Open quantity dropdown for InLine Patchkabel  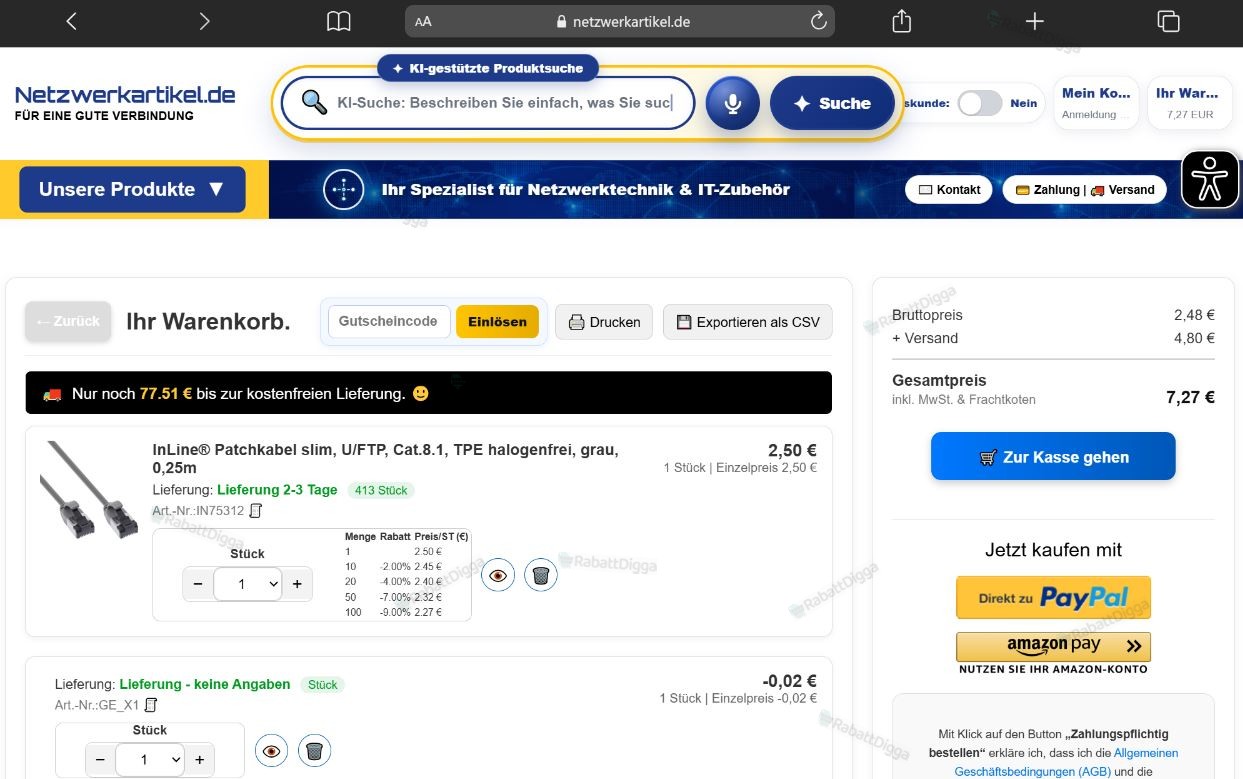[248, 584]
